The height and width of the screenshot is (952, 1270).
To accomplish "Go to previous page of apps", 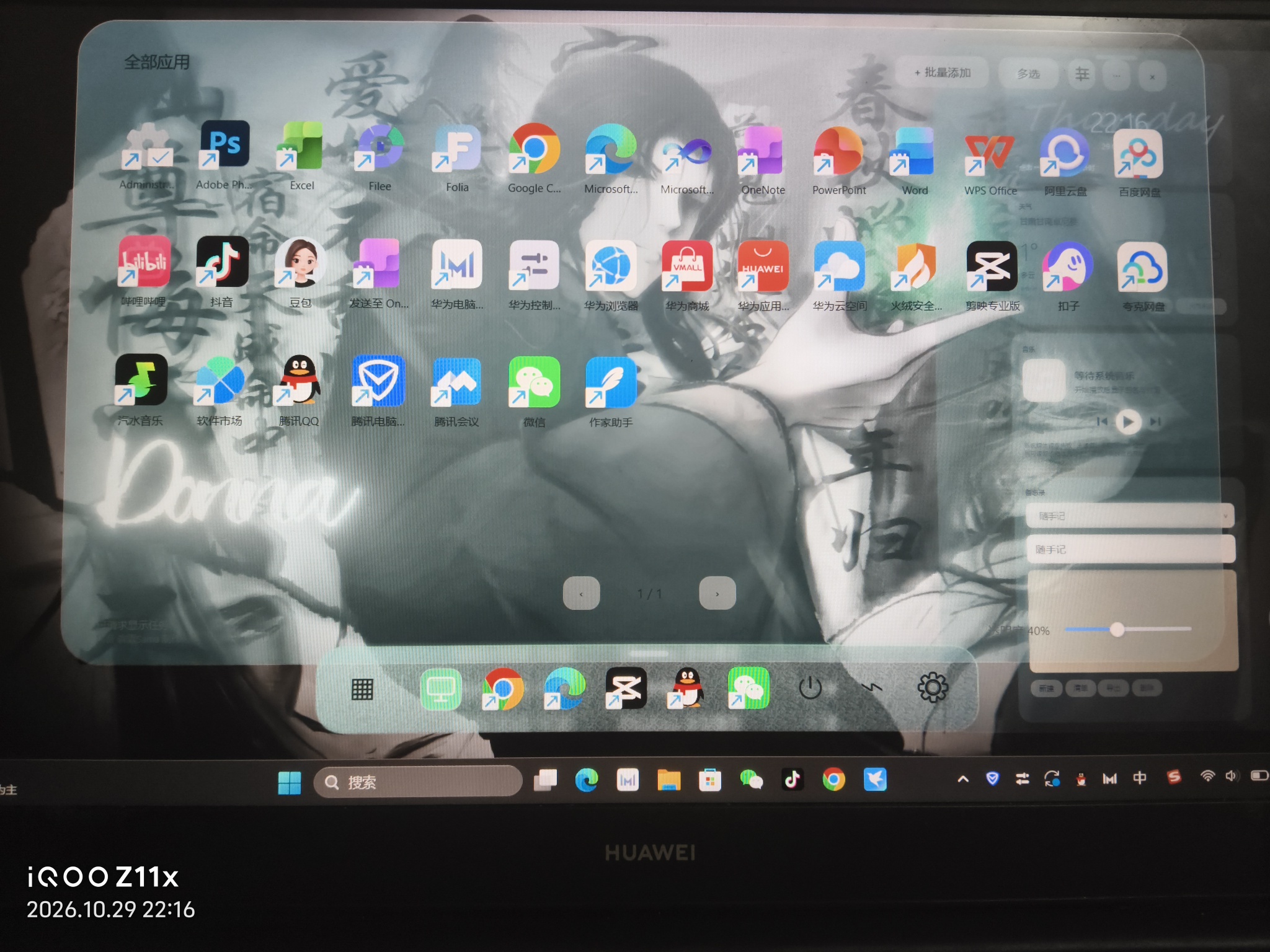I will (581, 594).
